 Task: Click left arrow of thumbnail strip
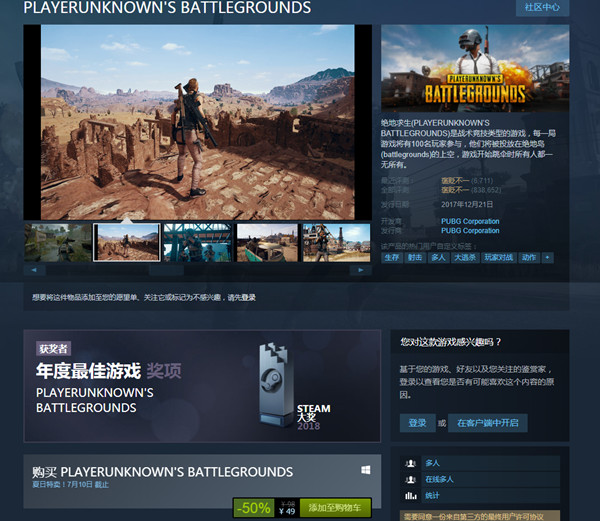(x=34, y=270)
